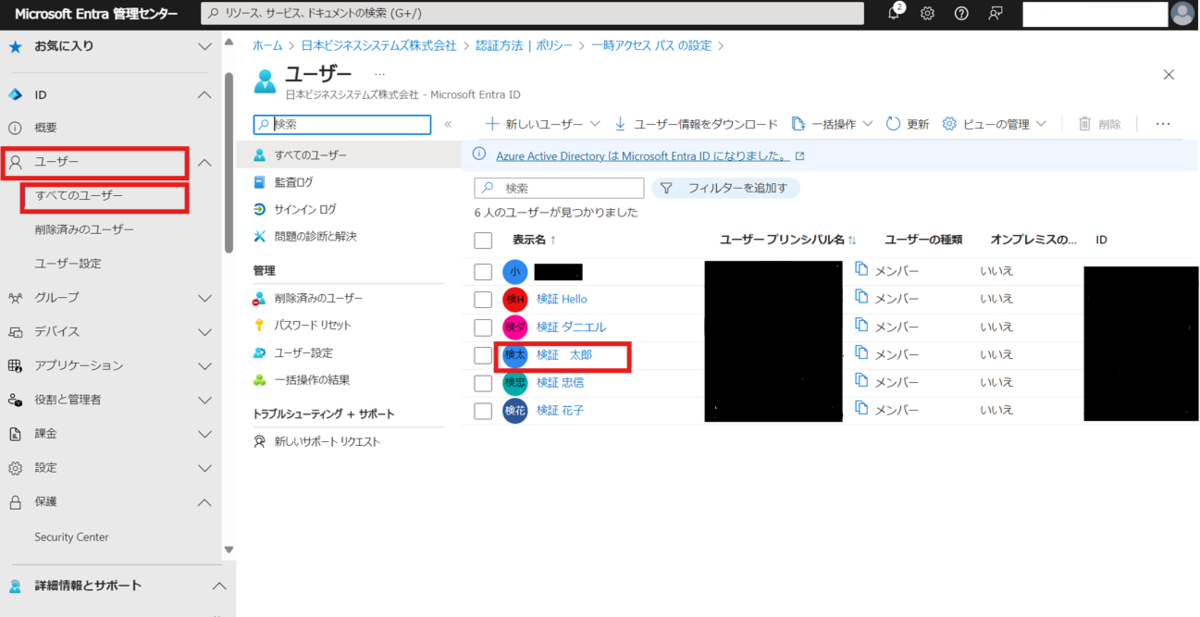Open 削除済みのユーザー in left sidebar

point(84,230)
